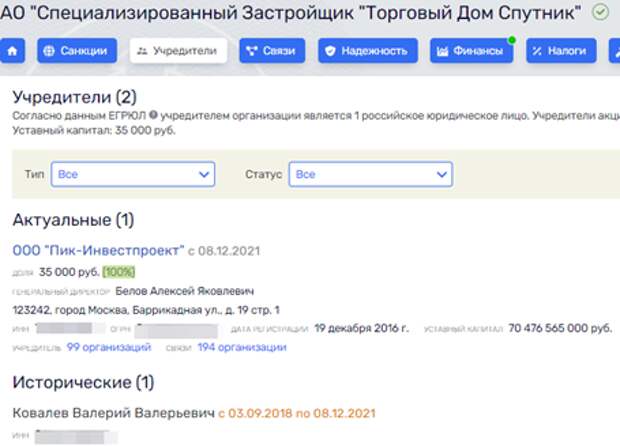Click the Актуальные (1) heading

click(74, 220)
